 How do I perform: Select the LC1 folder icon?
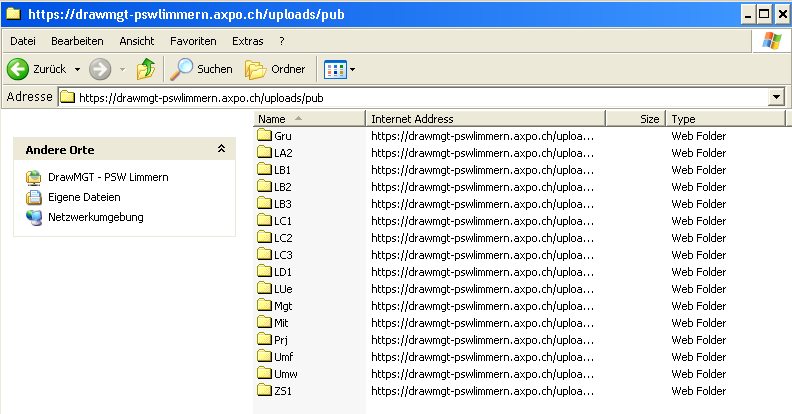tap(264, 220)
